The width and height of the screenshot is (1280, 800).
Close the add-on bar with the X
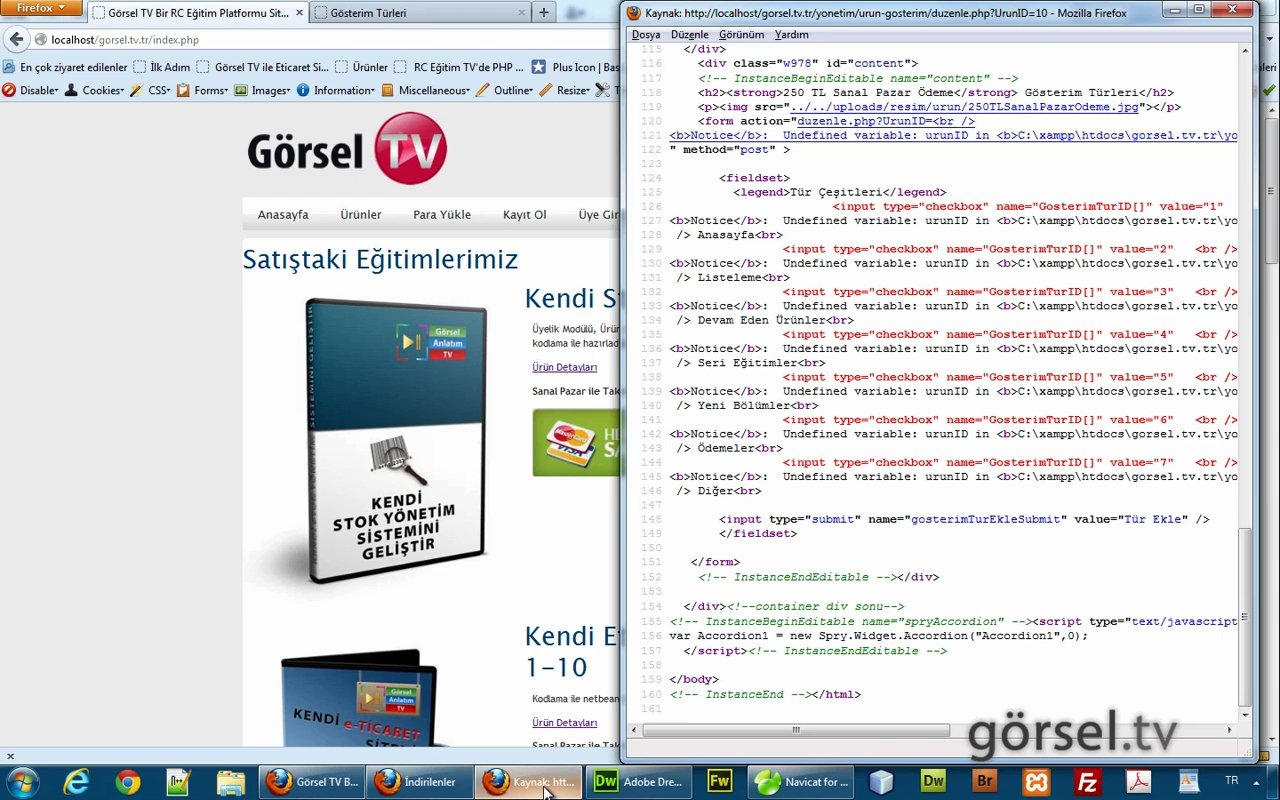click(9, 756)
